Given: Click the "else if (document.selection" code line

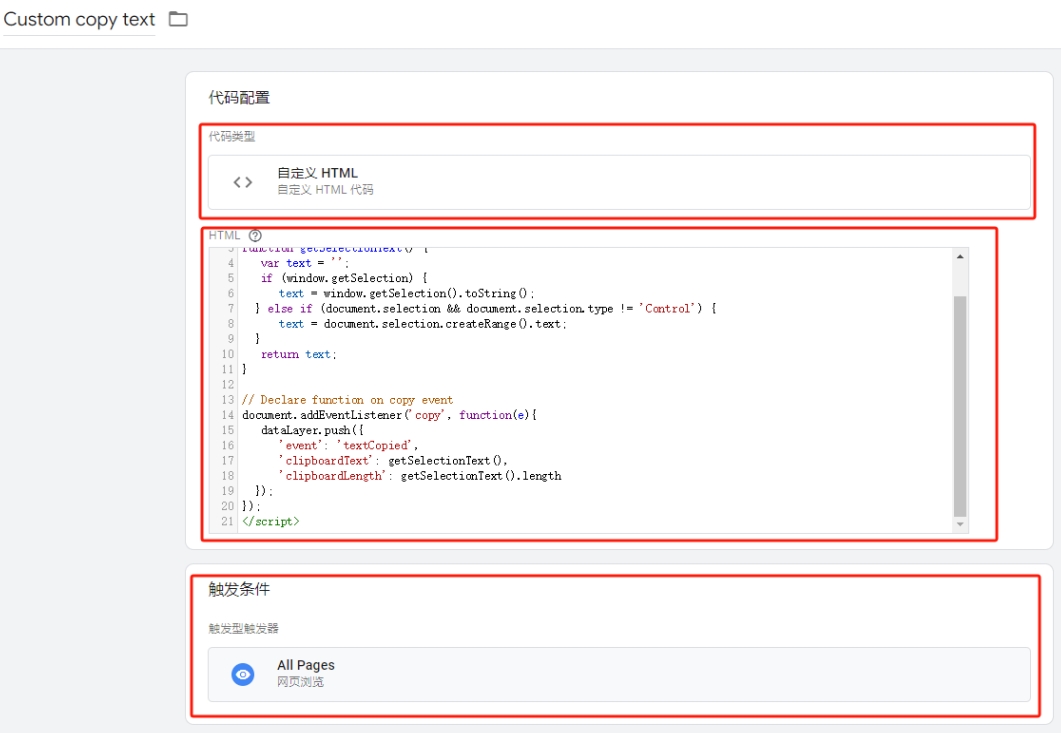Looking at the screenshot, I should click(x=486, y=309).
